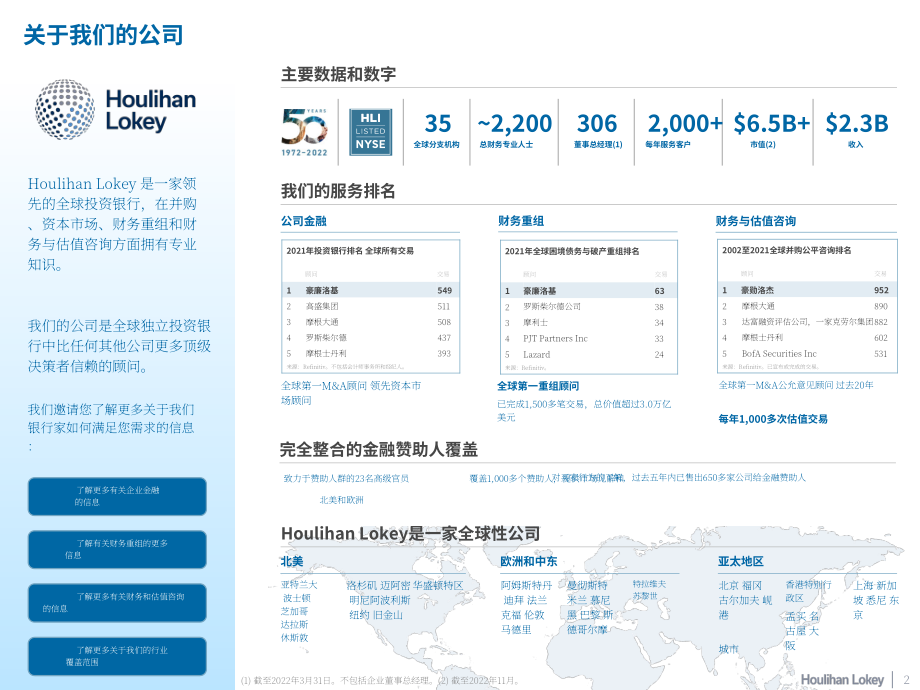The width and height of the screenshot is (920, 690).
Task: Select the $6.5B+ 市值 statistic
Action: [771, 131]
